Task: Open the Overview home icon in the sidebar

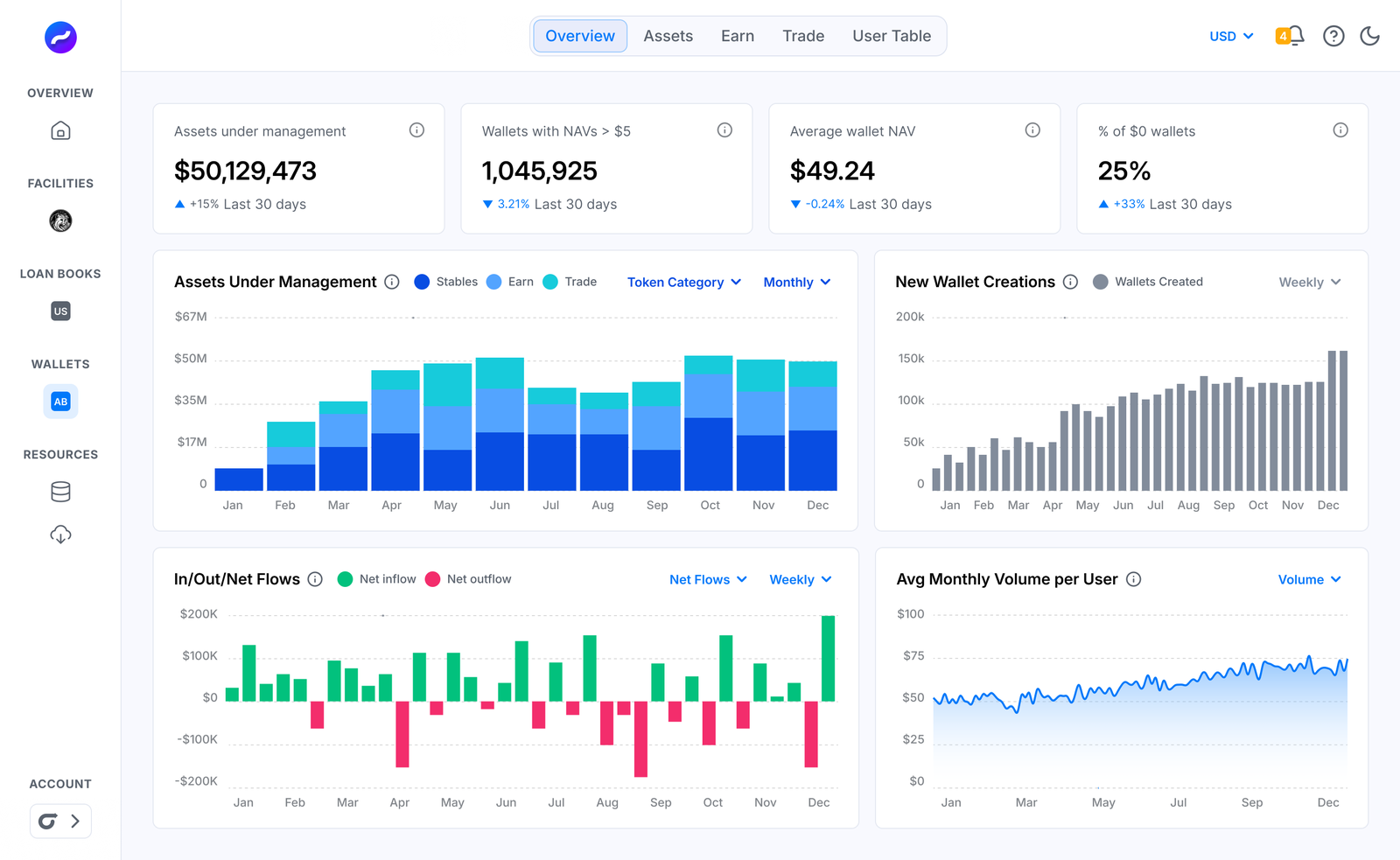Action: pos(60,130)
